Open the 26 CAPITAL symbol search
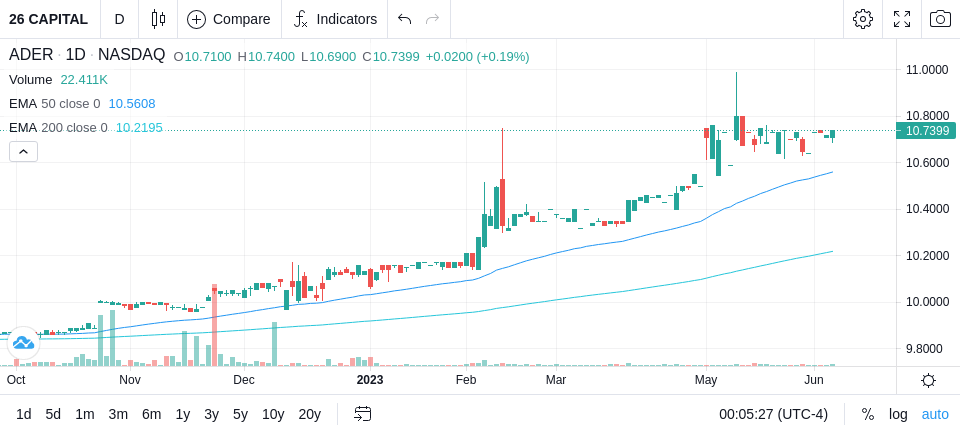The image size is (960, 433). (48, 19)
